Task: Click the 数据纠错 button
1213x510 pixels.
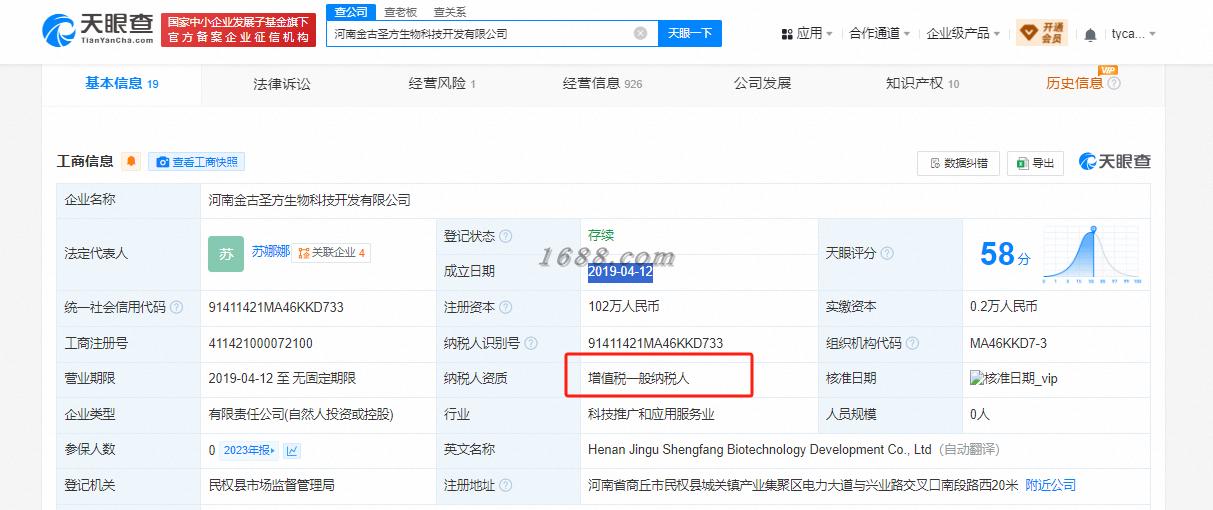Action: (958, 162)
